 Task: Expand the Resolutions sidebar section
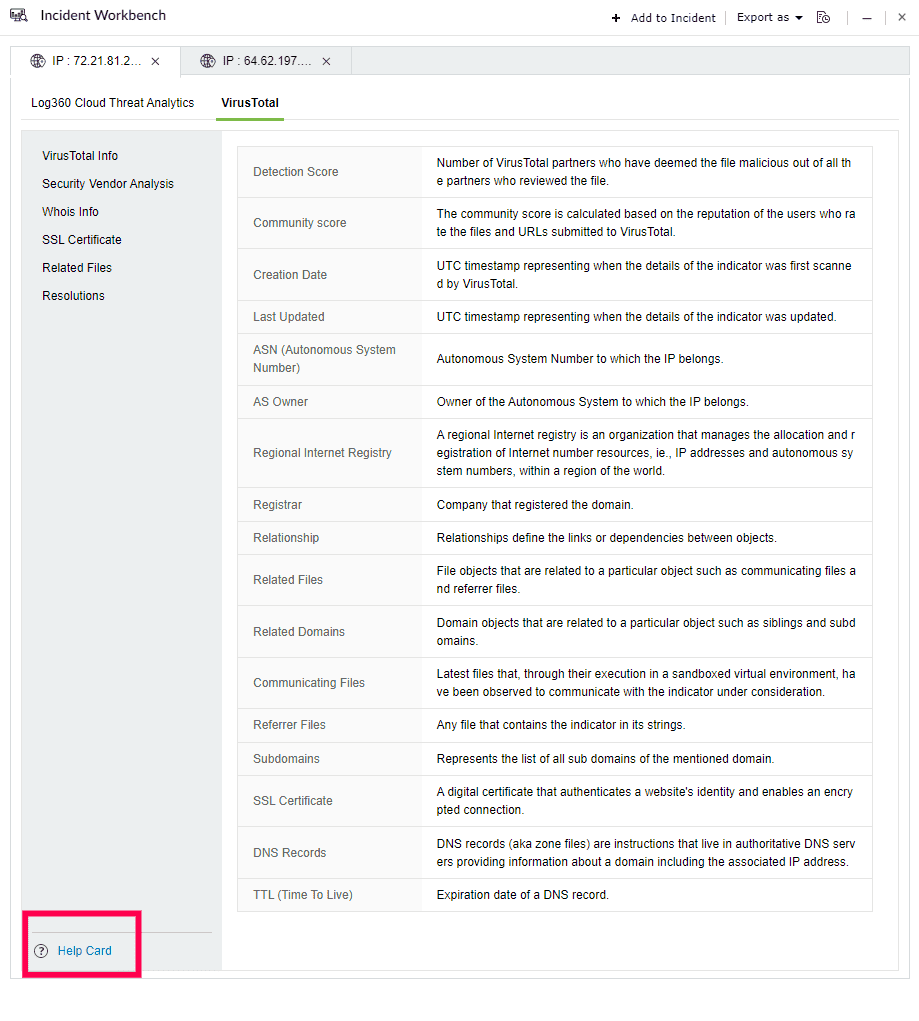(x=71, y=295)
